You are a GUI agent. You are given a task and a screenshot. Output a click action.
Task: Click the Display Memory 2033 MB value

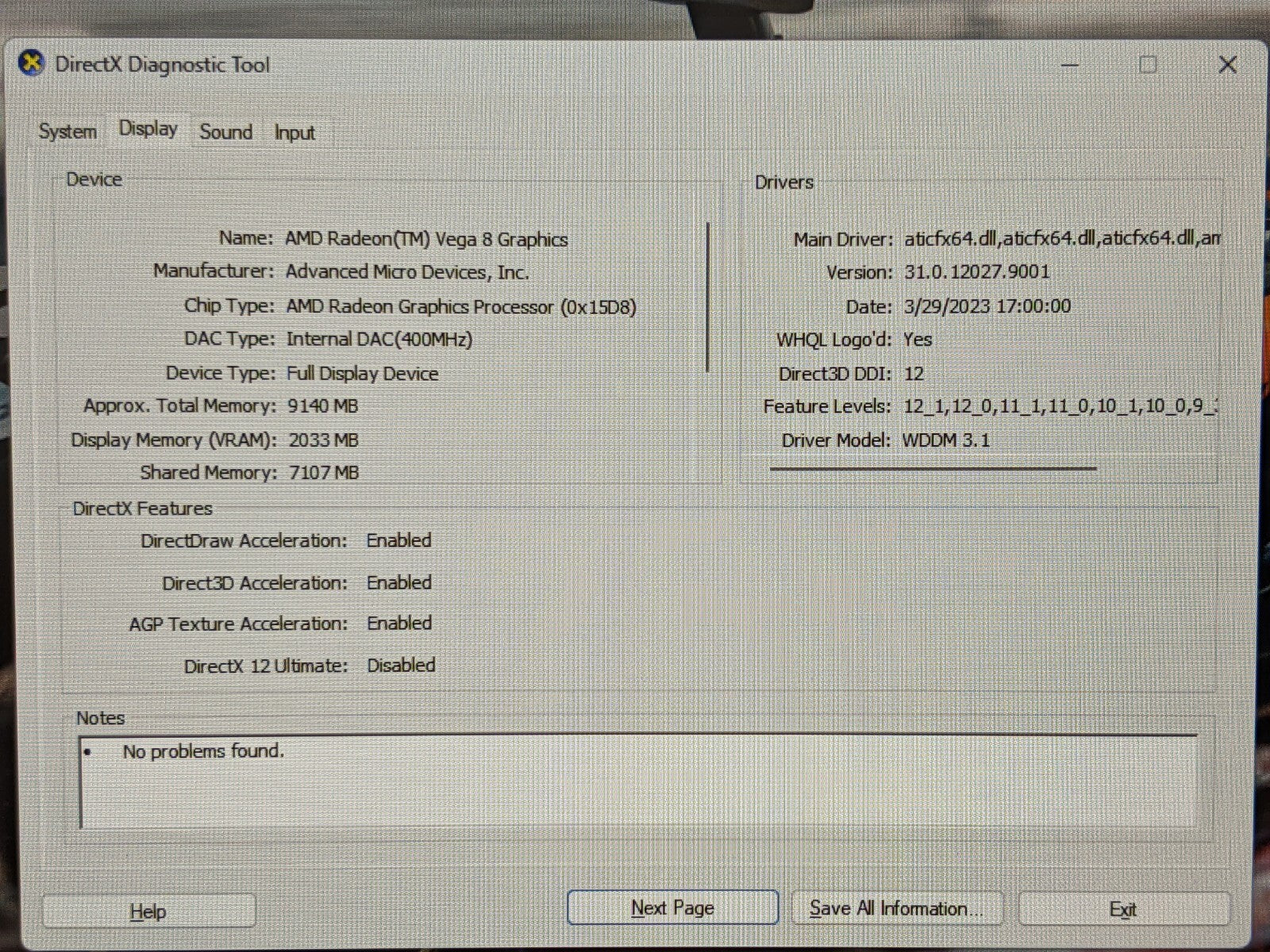tap(323, 440)
